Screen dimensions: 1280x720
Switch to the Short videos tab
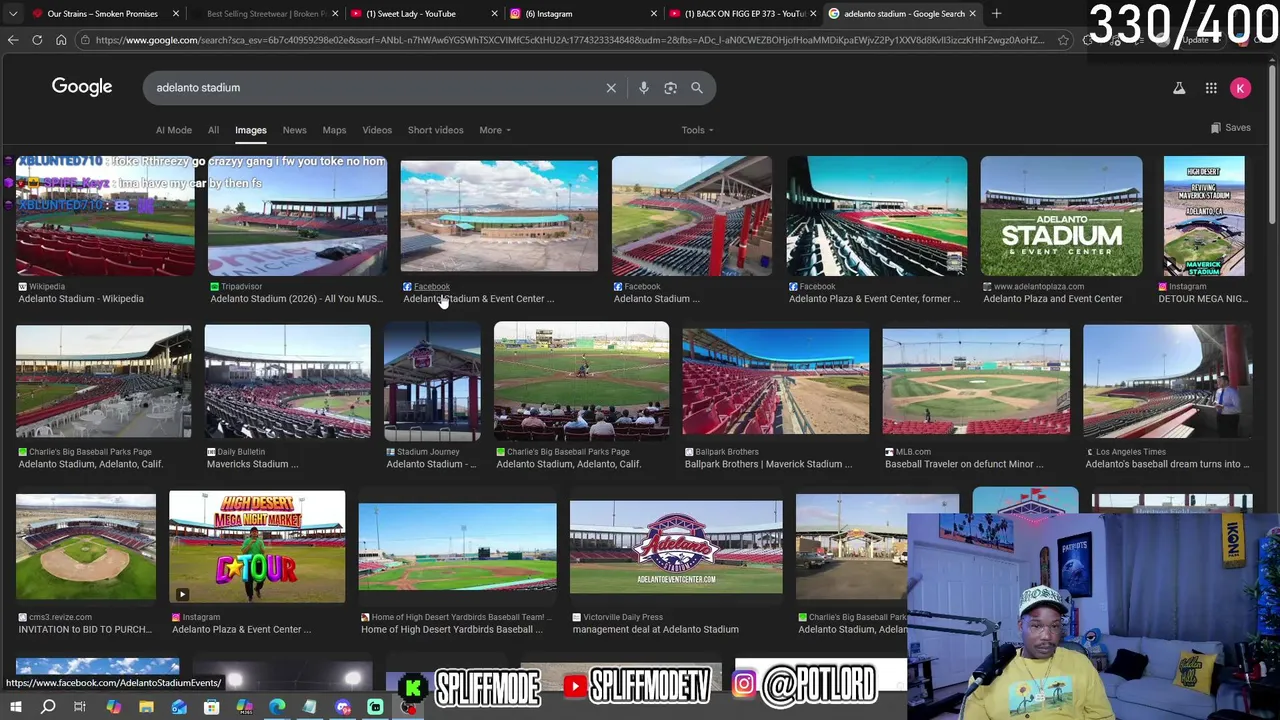tap(435, 130)
